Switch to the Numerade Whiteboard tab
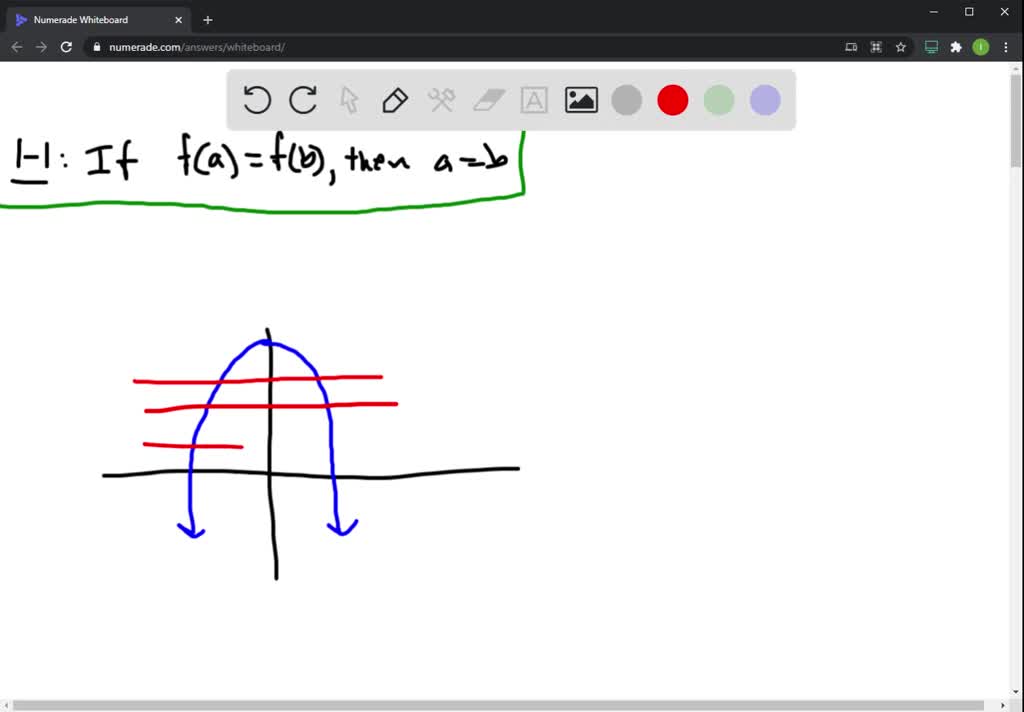 pyautogui.click(x=90, y=19)
